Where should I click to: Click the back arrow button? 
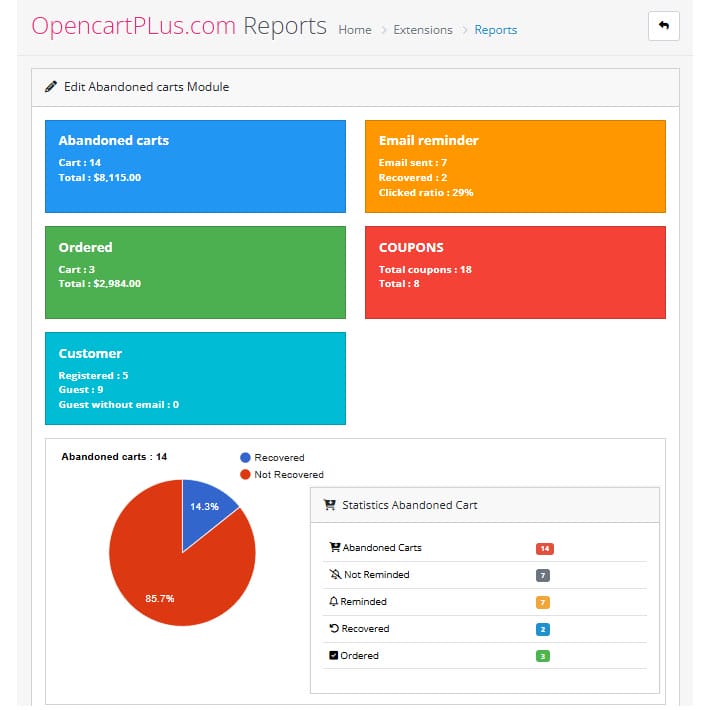coord(663,27)
